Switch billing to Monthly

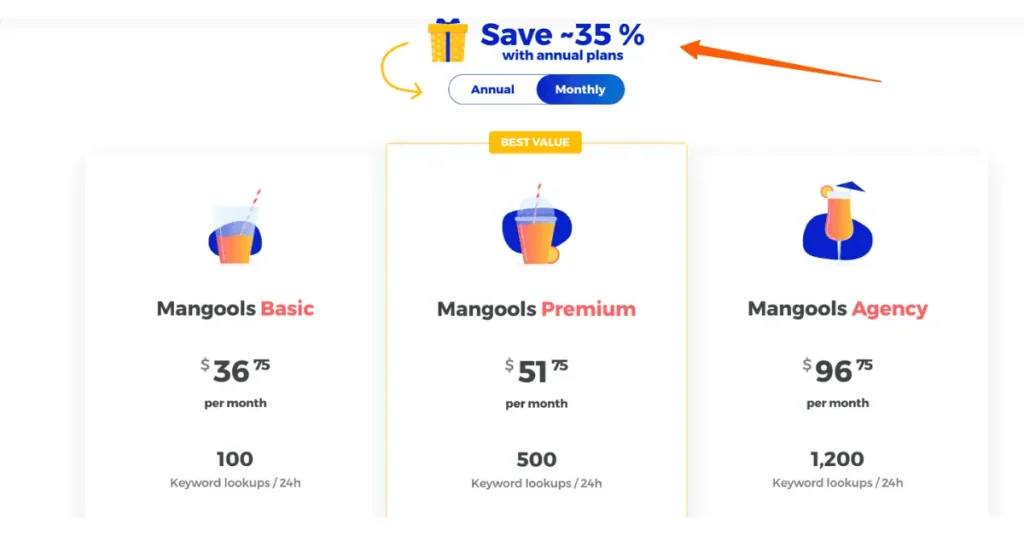point(580,90)
